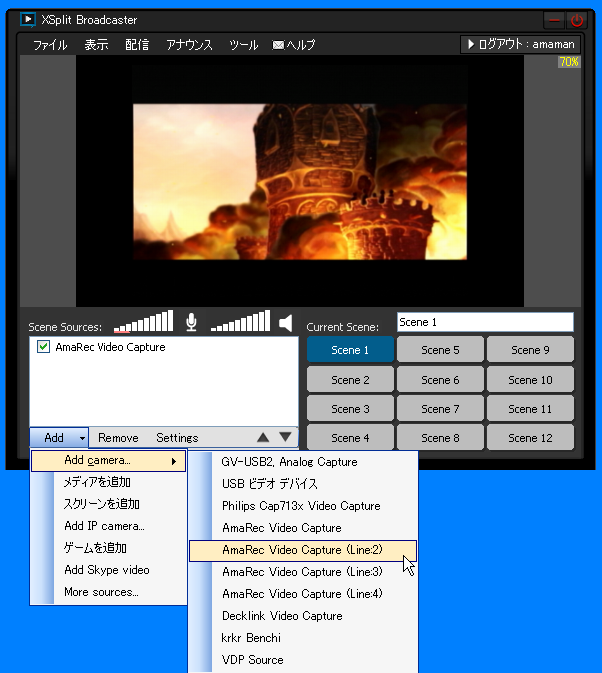Click the Remove source button
This screenshot has width=602, height=673.
pos(118,438)
